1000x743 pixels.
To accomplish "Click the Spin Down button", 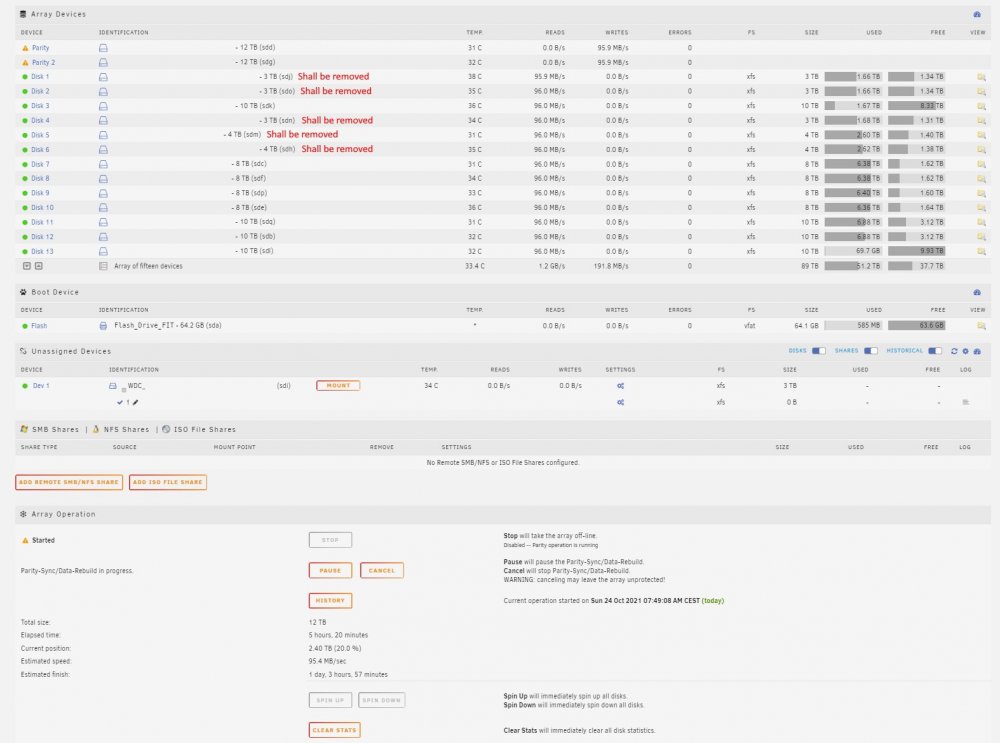I will tap(381, 700).
